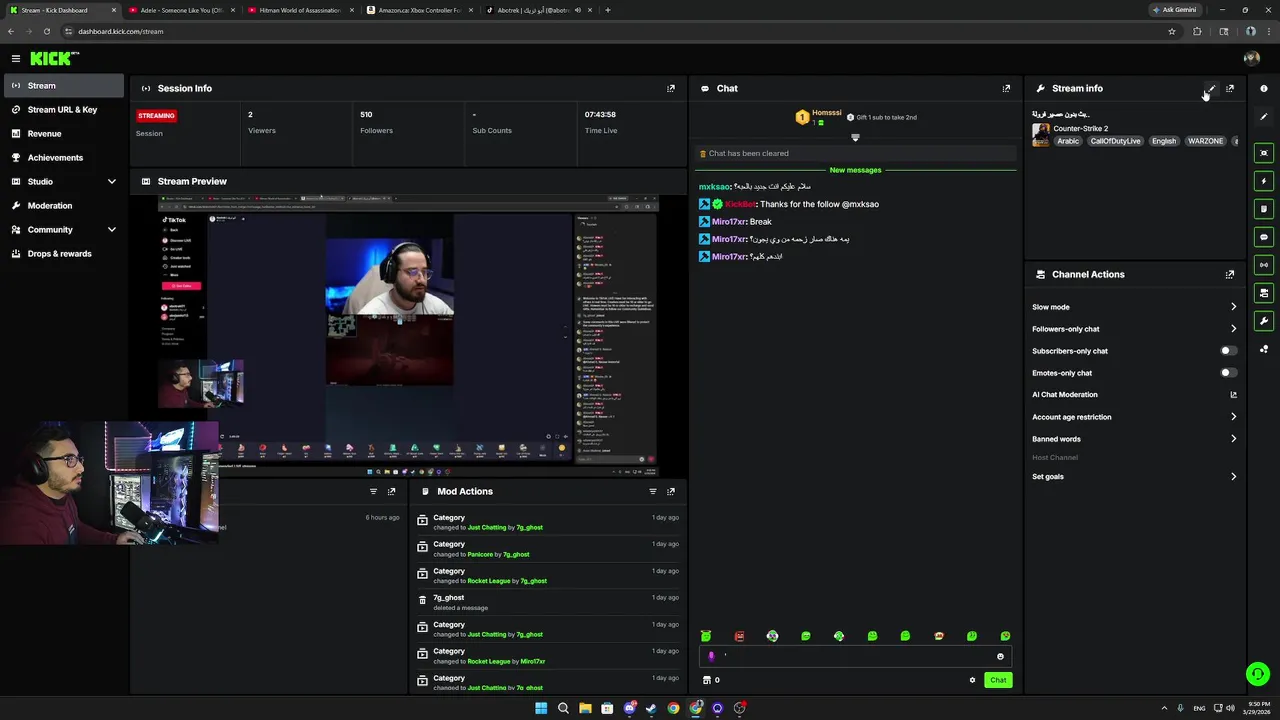Expand Set goals options
This screenshot has height=720, width=1280.
click(1233, 477)
